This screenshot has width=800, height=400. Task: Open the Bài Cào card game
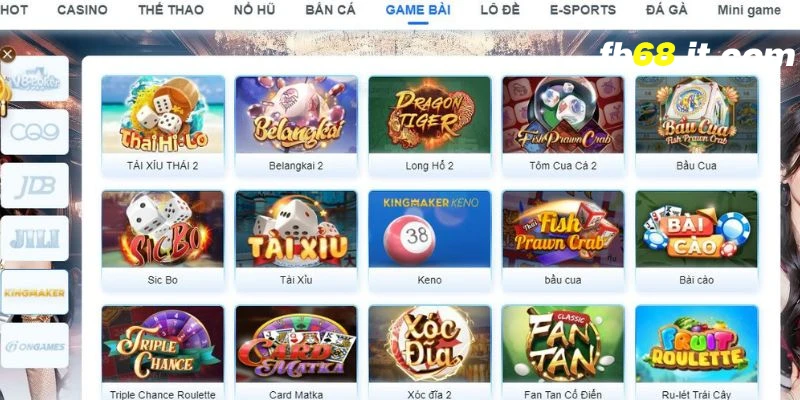point(696,241)
